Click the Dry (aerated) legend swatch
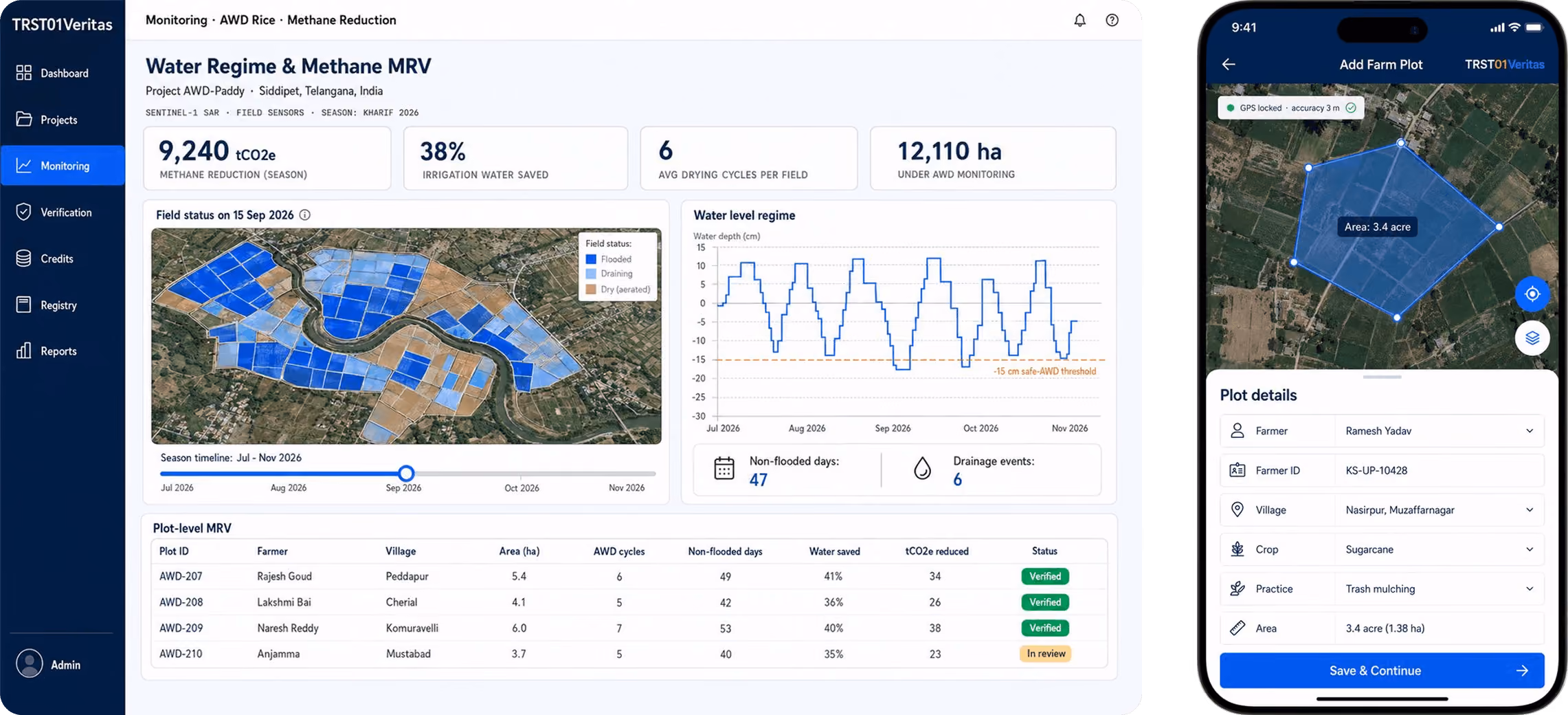Screen dimensions: 1568x715 click(591, 289)
